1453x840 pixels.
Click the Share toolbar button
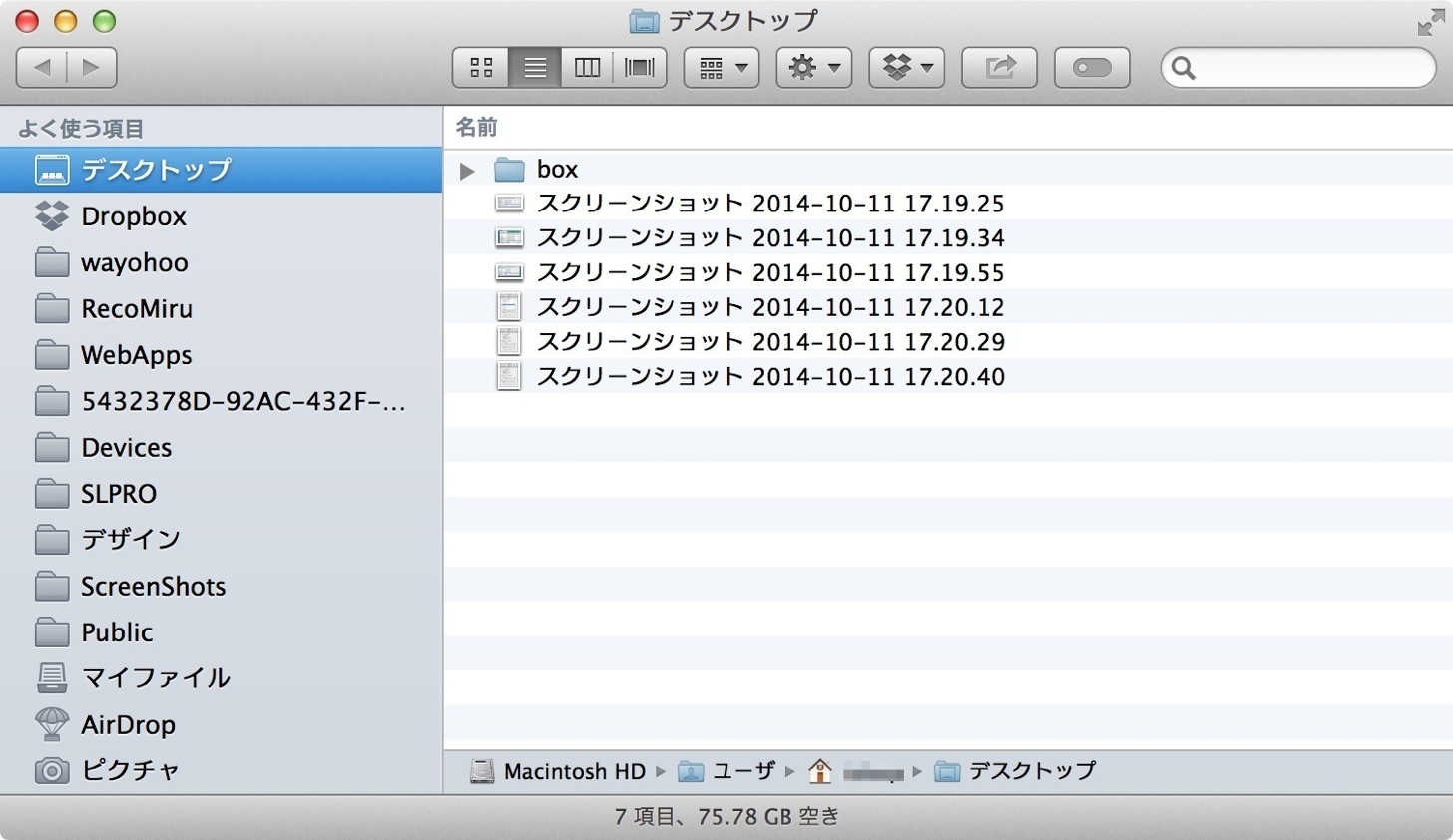(x=999, y=68)
